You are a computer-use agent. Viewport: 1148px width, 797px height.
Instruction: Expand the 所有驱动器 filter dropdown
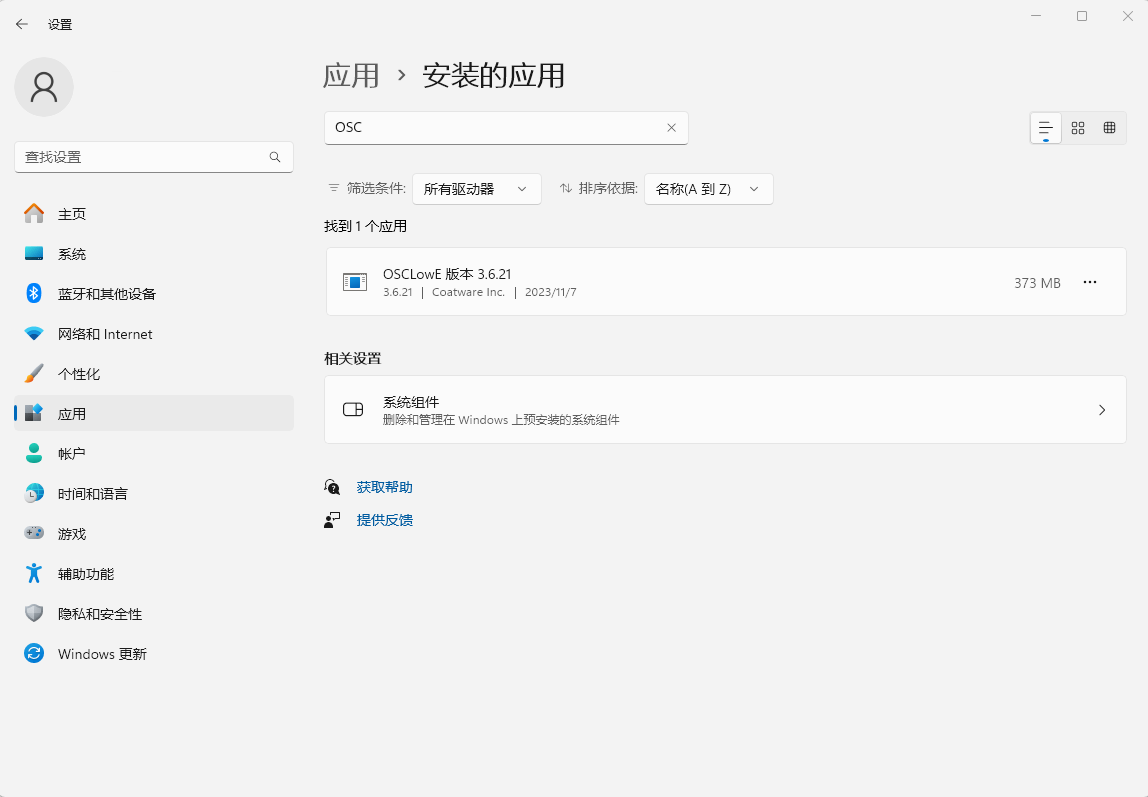476,189
